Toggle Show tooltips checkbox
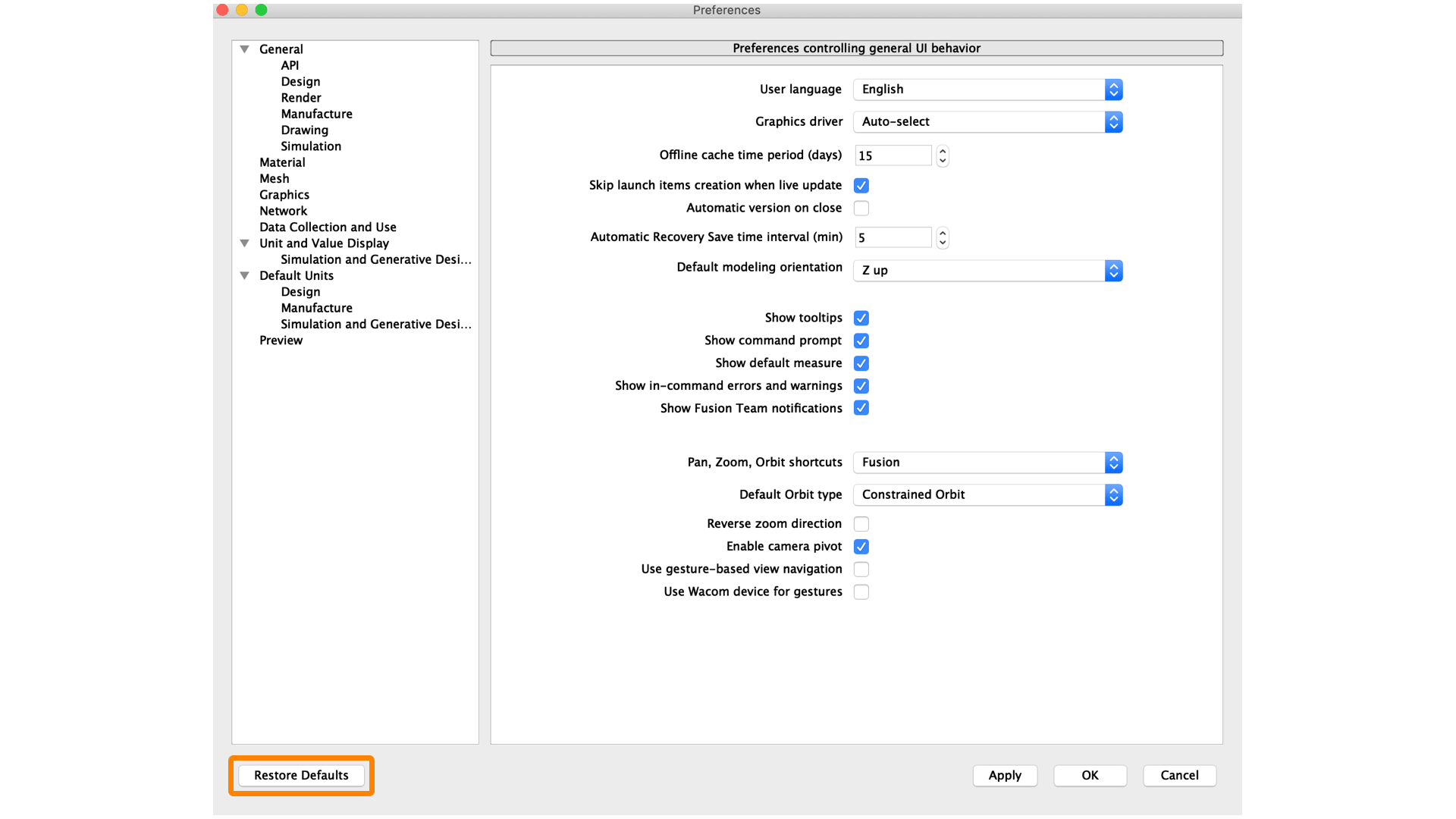Image resolution: width=1456 pixels, height=819 pixels. point(861,318)
